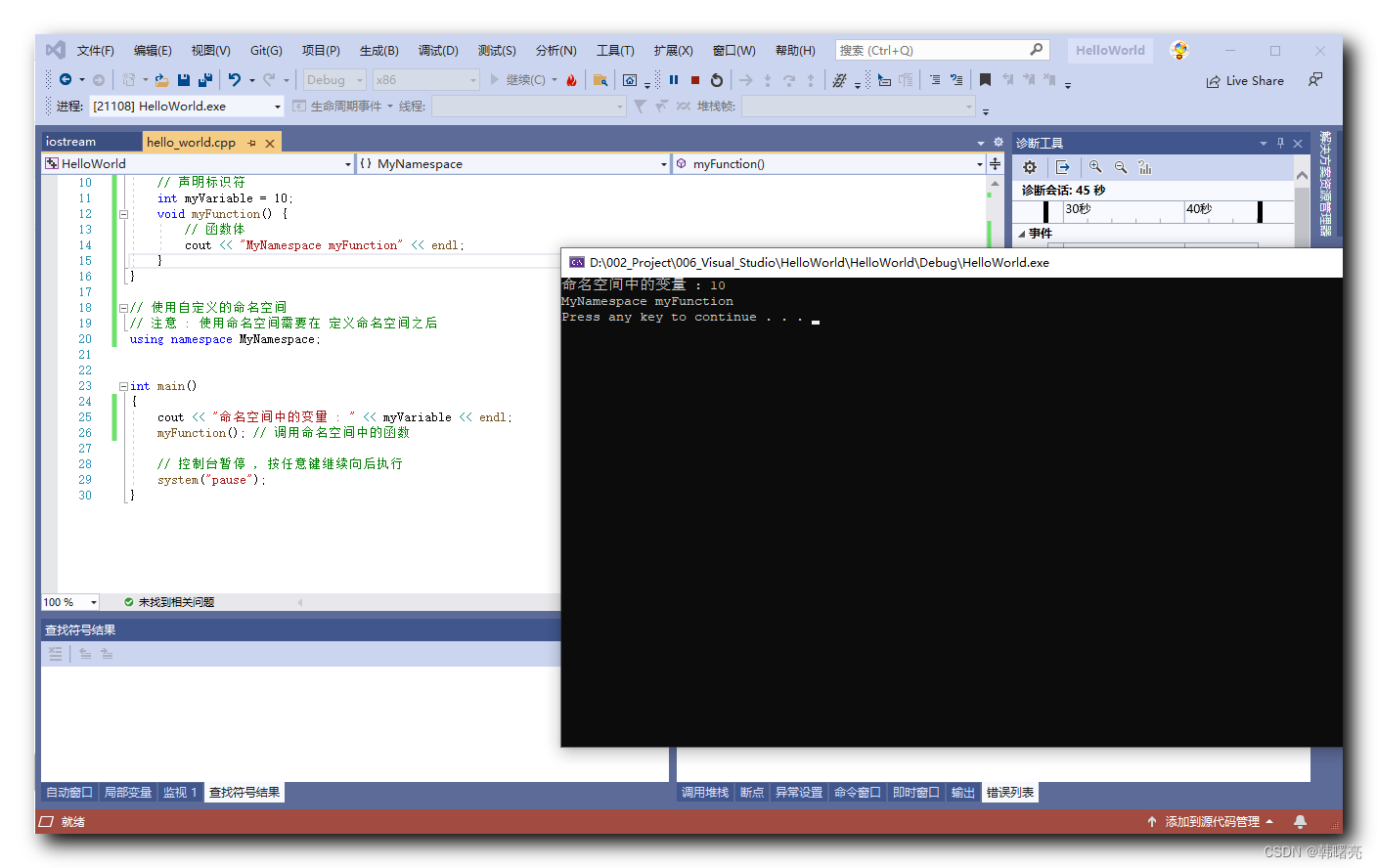Screen dimensions: 1377x868
Task: Click the find in files folder-search icon
Action: [x=600, y=80]
